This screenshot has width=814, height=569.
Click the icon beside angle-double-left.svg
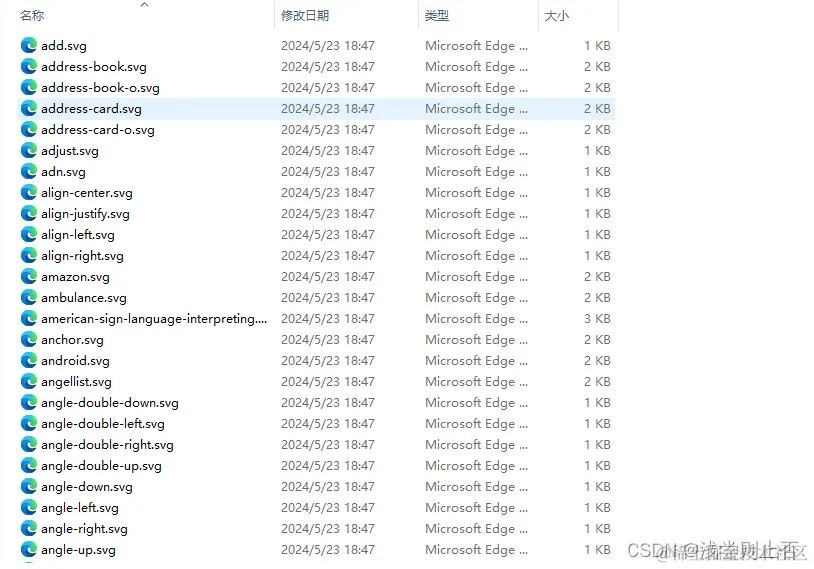tap(29, 424)
